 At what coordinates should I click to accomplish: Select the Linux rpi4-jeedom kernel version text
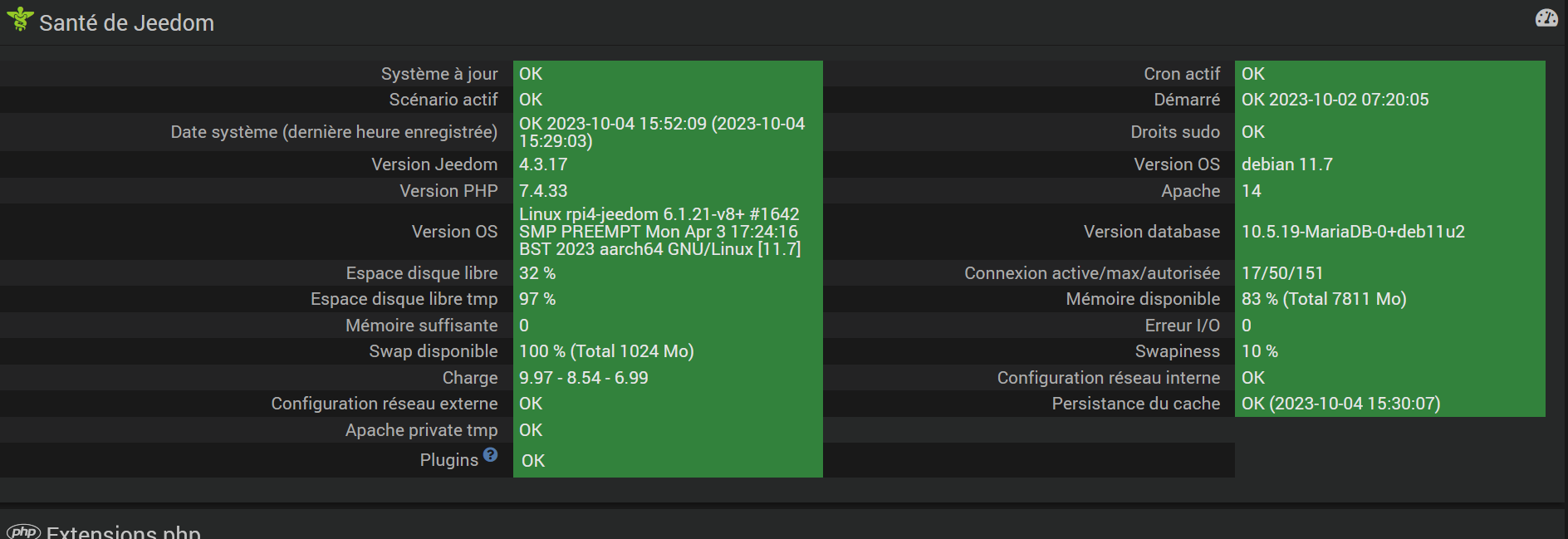pyautogui.click(x=660, y=232)
